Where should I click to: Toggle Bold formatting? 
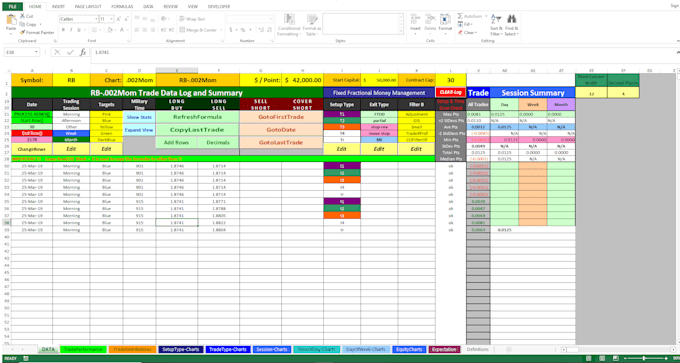point(63,30)
